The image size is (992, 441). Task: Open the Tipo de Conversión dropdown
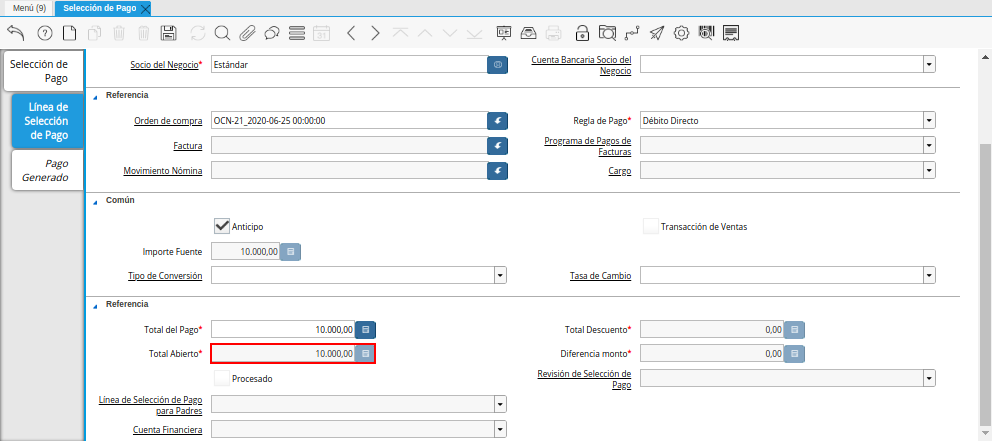500,275
